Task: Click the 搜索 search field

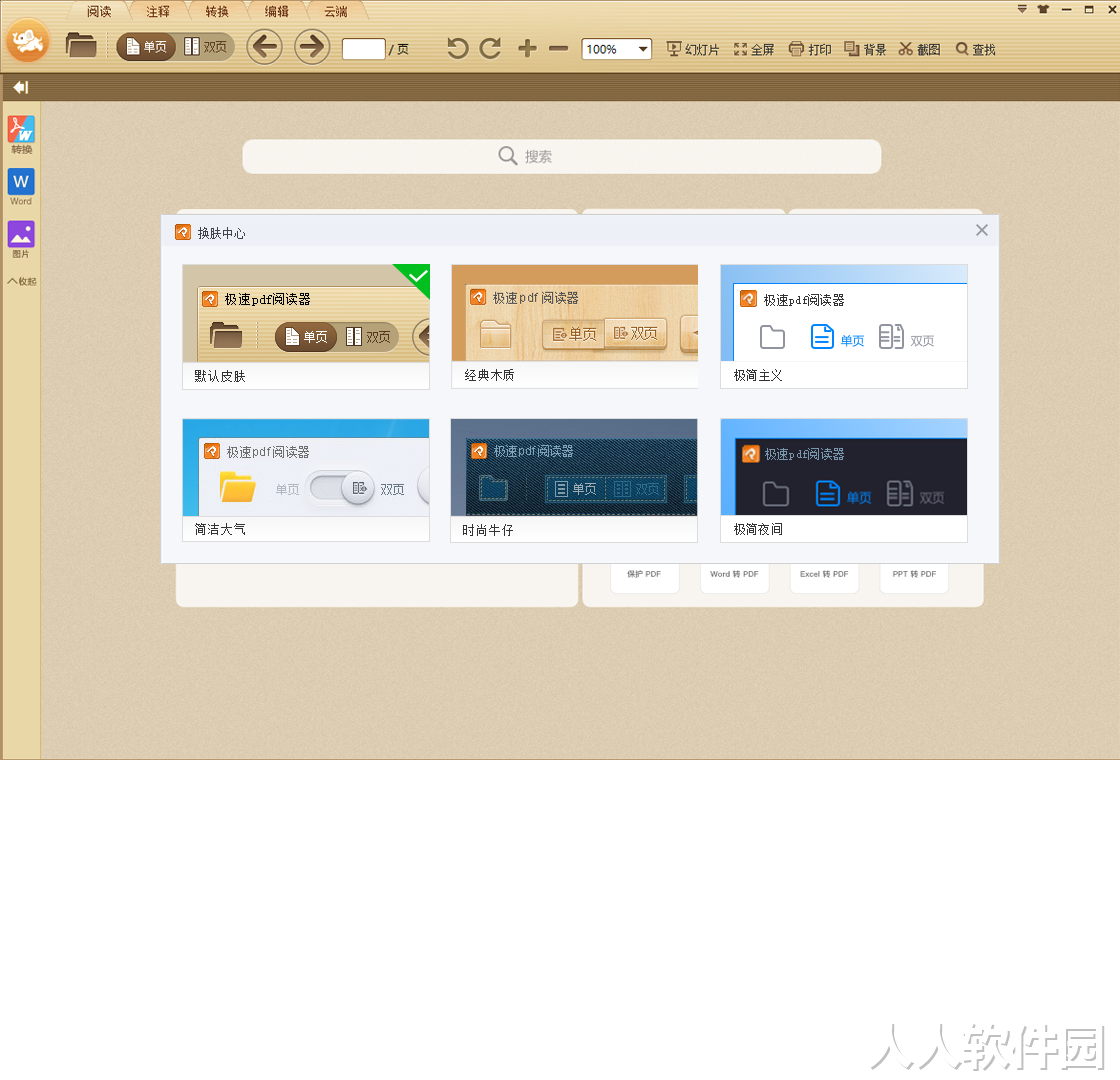Action: click(561, 156)
